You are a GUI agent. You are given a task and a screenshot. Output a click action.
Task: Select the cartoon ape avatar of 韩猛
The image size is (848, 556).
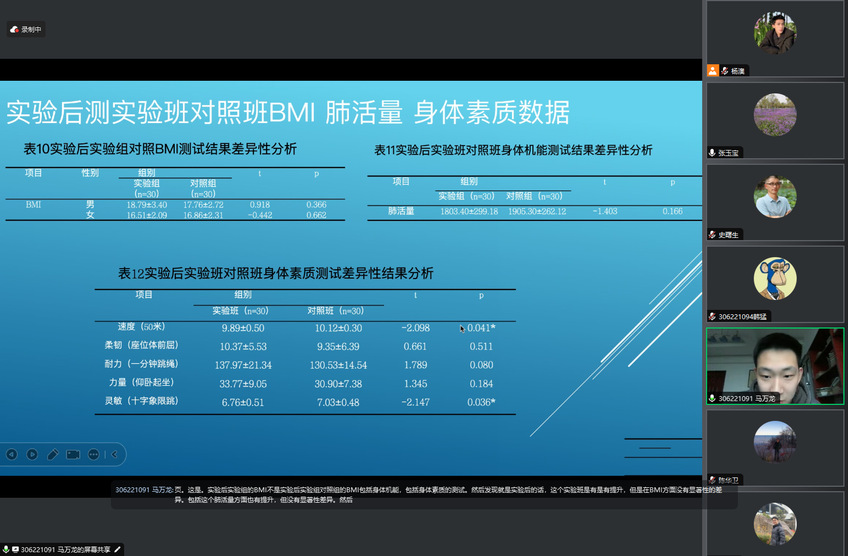tap(775, 279)
